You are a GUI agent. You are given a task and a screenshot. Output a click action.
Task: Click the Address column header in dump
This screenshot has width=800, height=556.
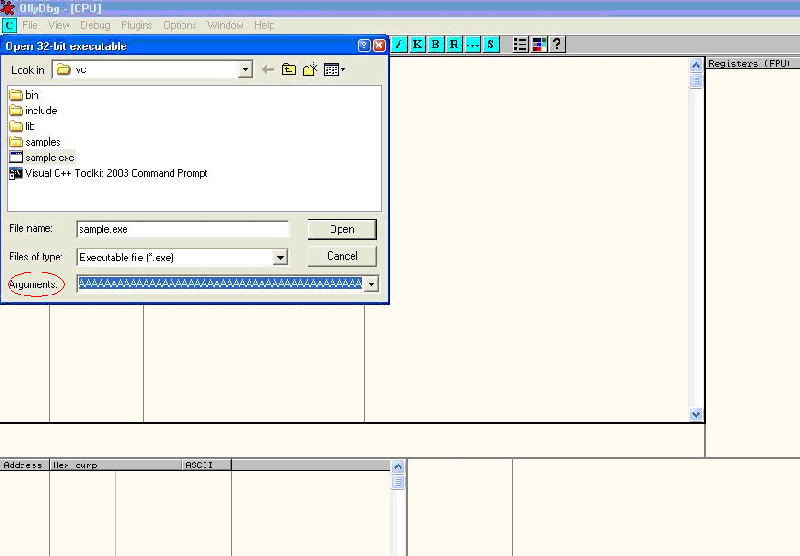point(24,465)
